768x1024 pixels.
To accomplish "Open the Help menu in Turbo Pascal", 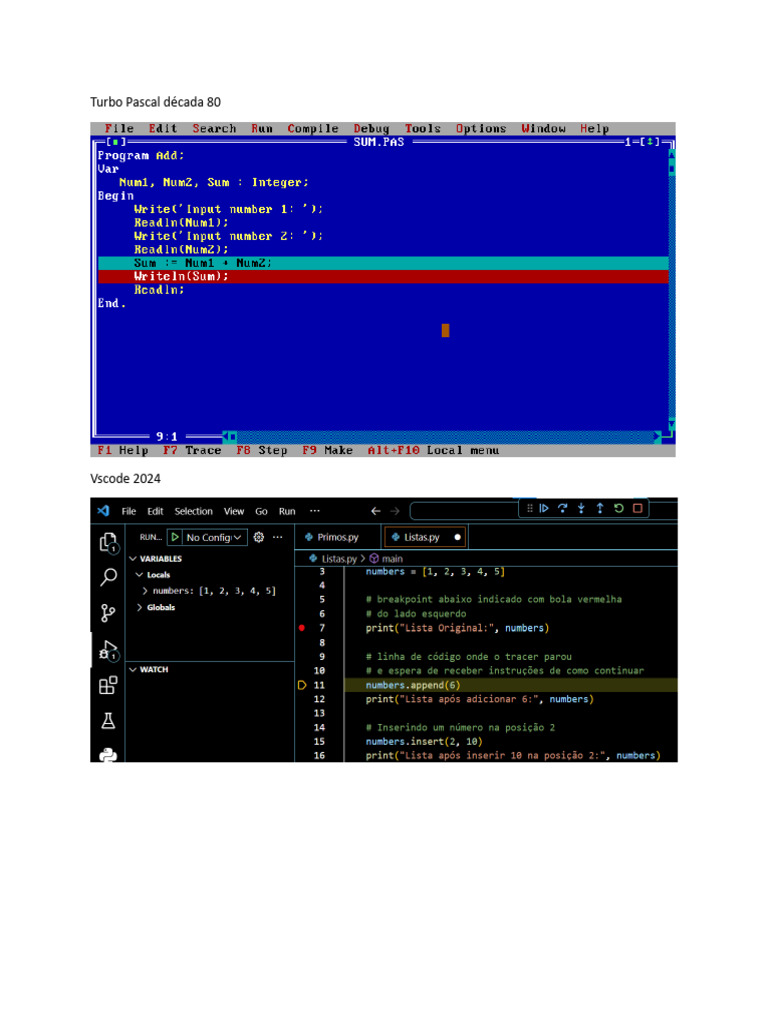I will 594,129.
